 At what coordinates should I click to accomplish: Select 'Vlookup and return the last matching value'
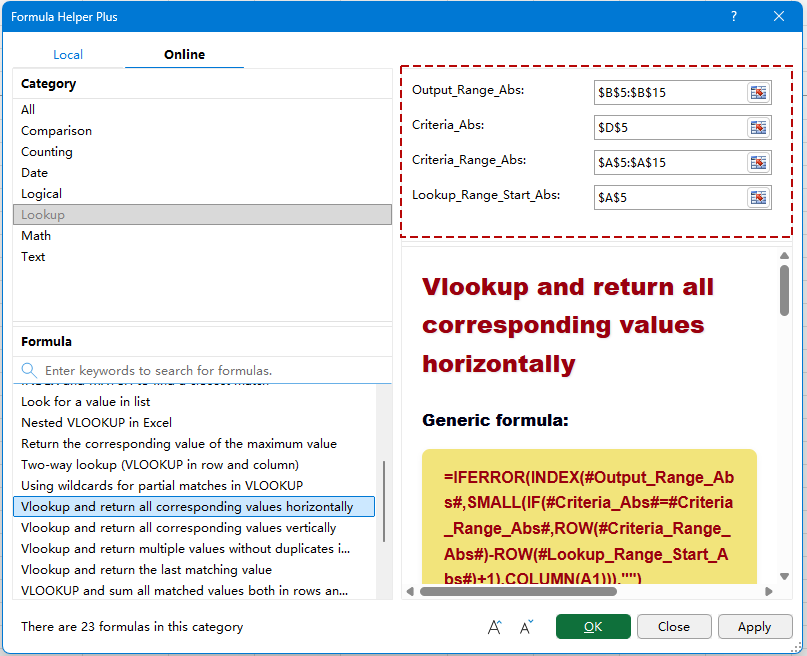pyautogui.click(x=194, y=570)
